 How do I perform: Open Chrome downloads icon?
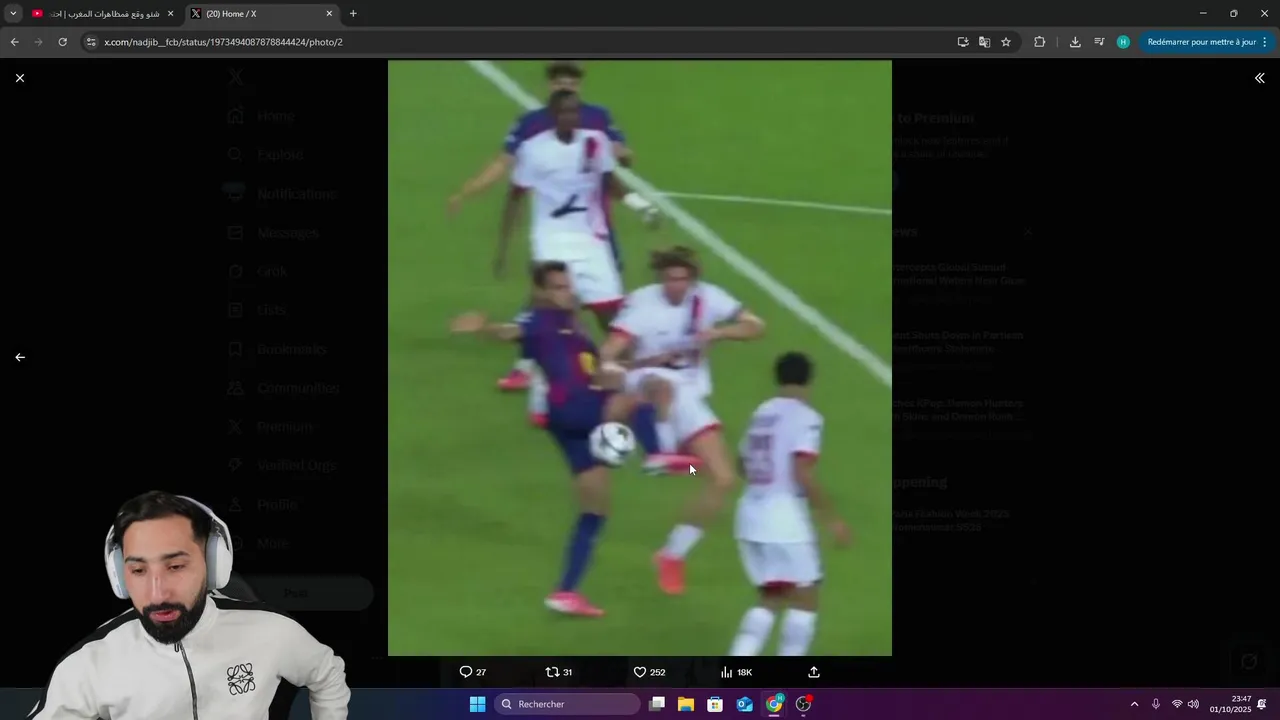(x=1075, y=42)
